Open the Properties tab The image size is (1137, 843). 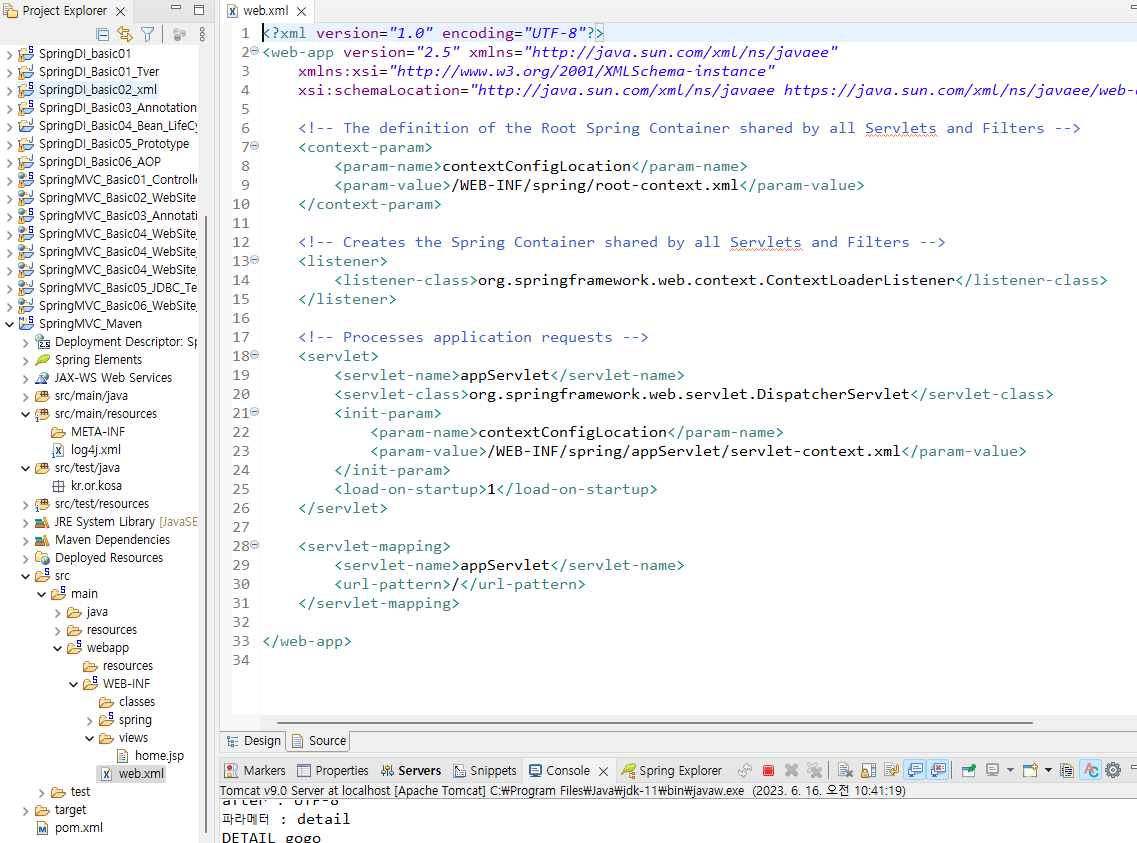pos(334,771)
